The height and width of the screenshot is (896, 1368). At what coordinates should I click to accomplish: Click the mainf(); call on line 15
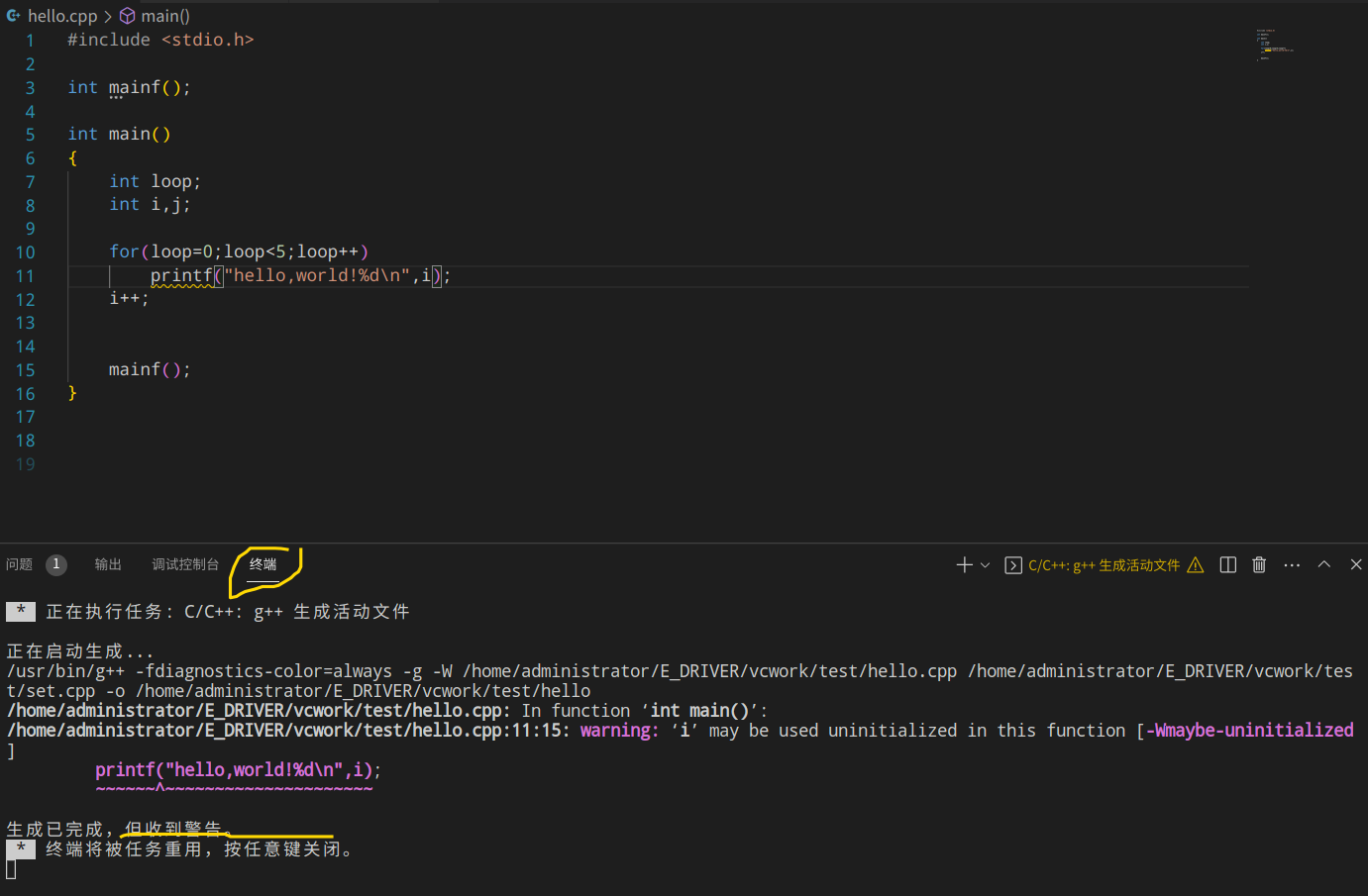(150, 369)
